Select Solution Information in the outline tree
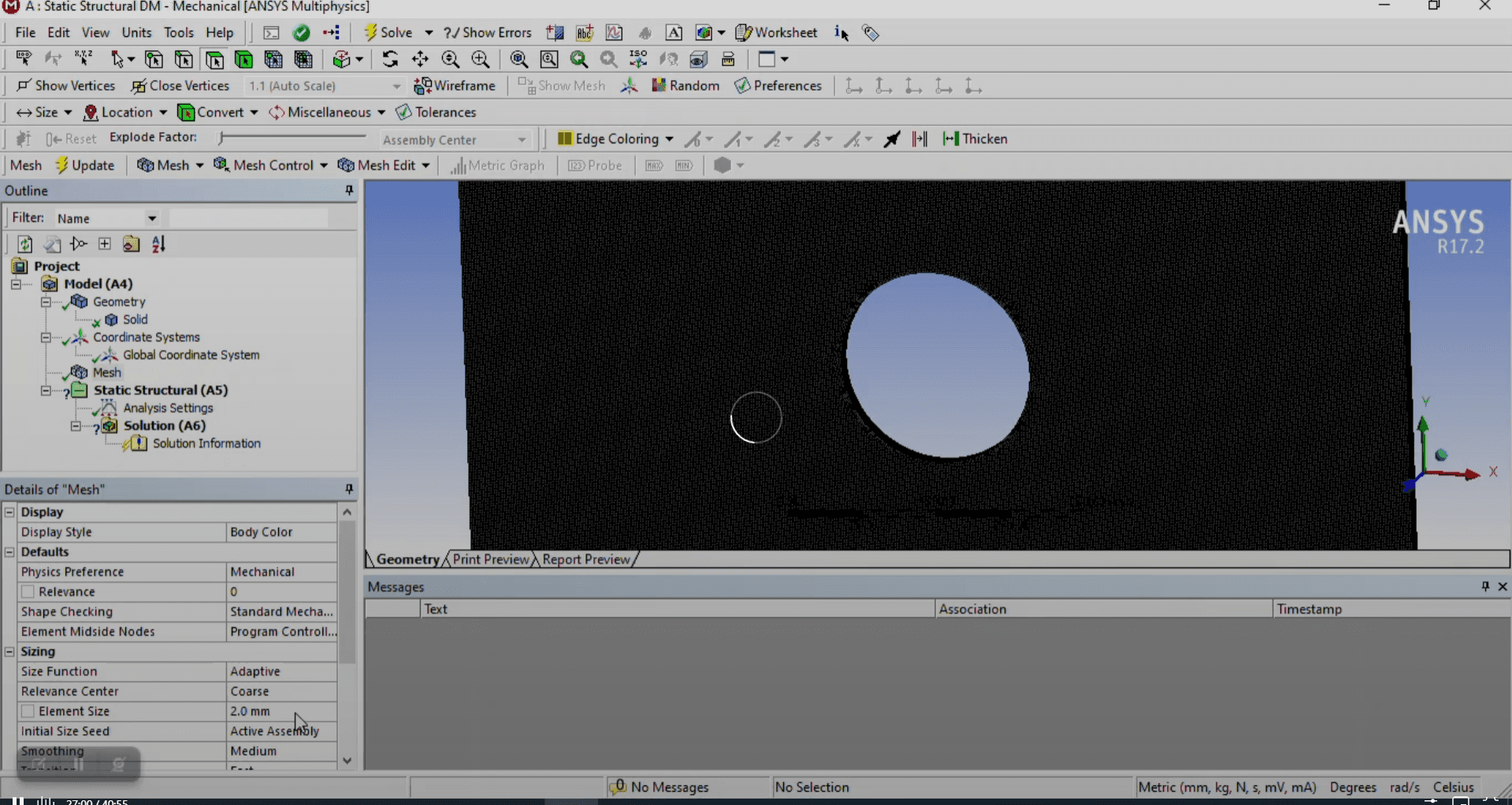The image size is (1512, 805). click(x=207, y=443)
